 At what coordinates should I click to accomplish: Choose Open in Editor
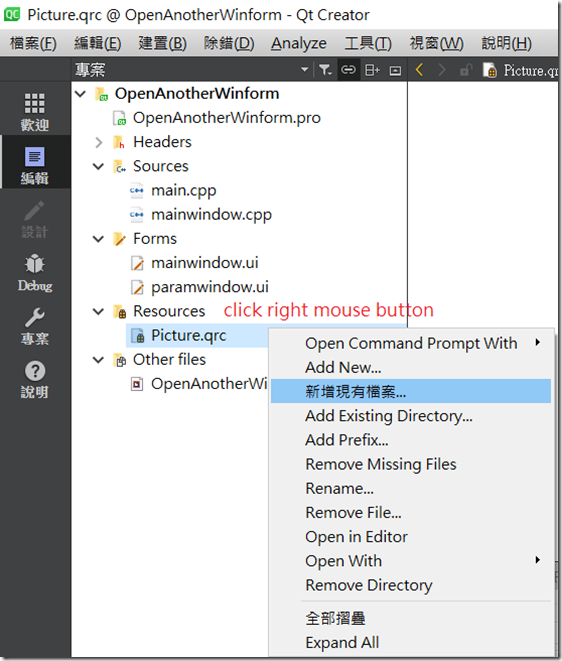pyautogui.click(x=411, y=537)
